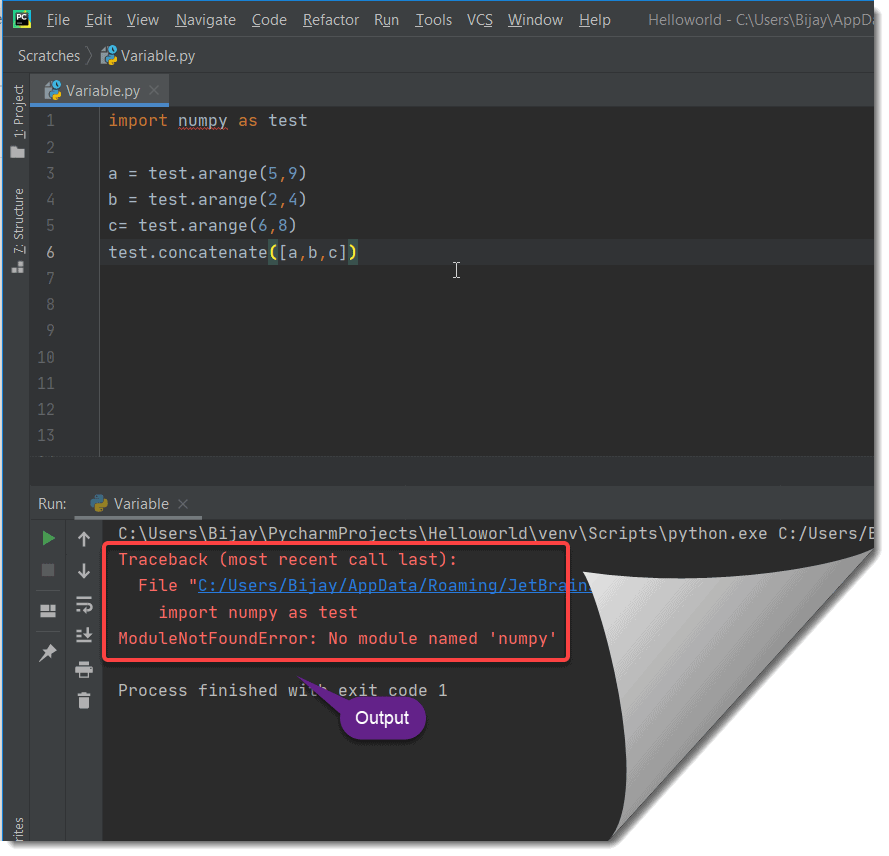Open the File menu
This screenshot has height=856, width=889.
pos(58,20)
